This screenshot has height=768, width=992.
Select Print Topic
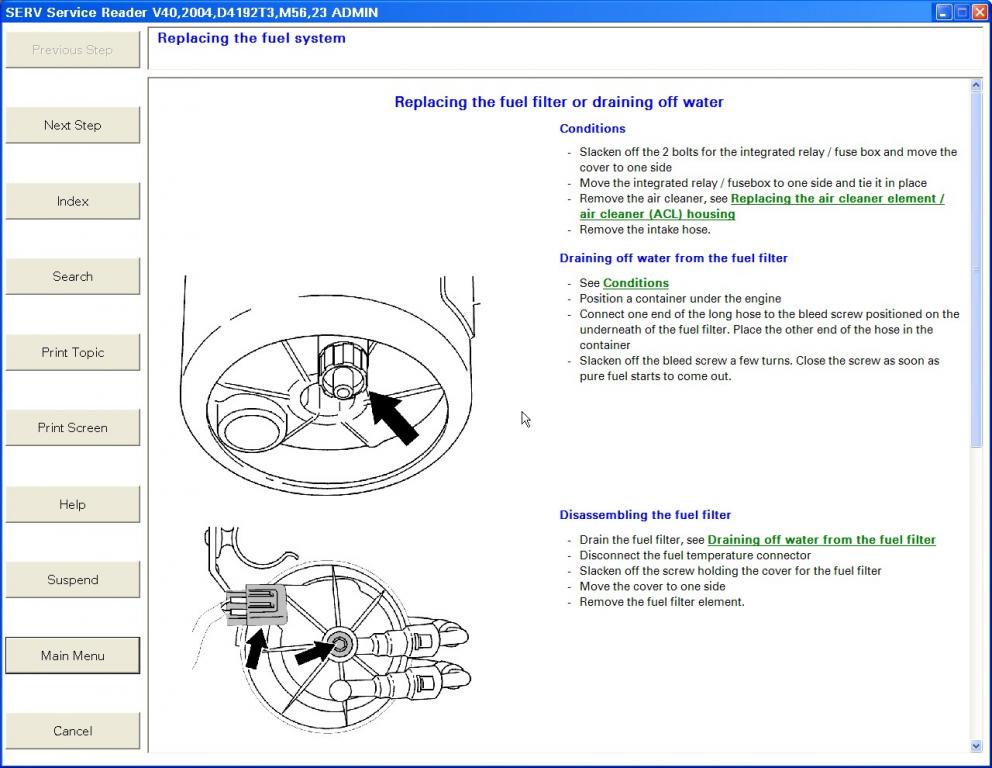(73, 352)
